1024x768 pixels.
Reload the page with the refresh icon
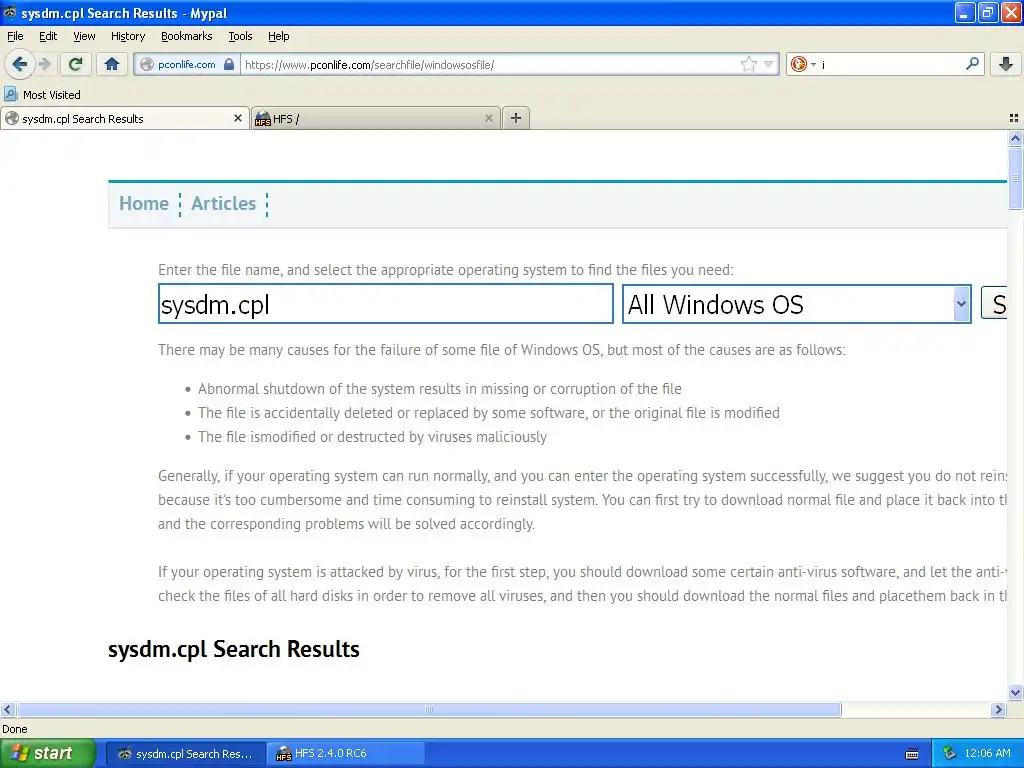(75, 64)
